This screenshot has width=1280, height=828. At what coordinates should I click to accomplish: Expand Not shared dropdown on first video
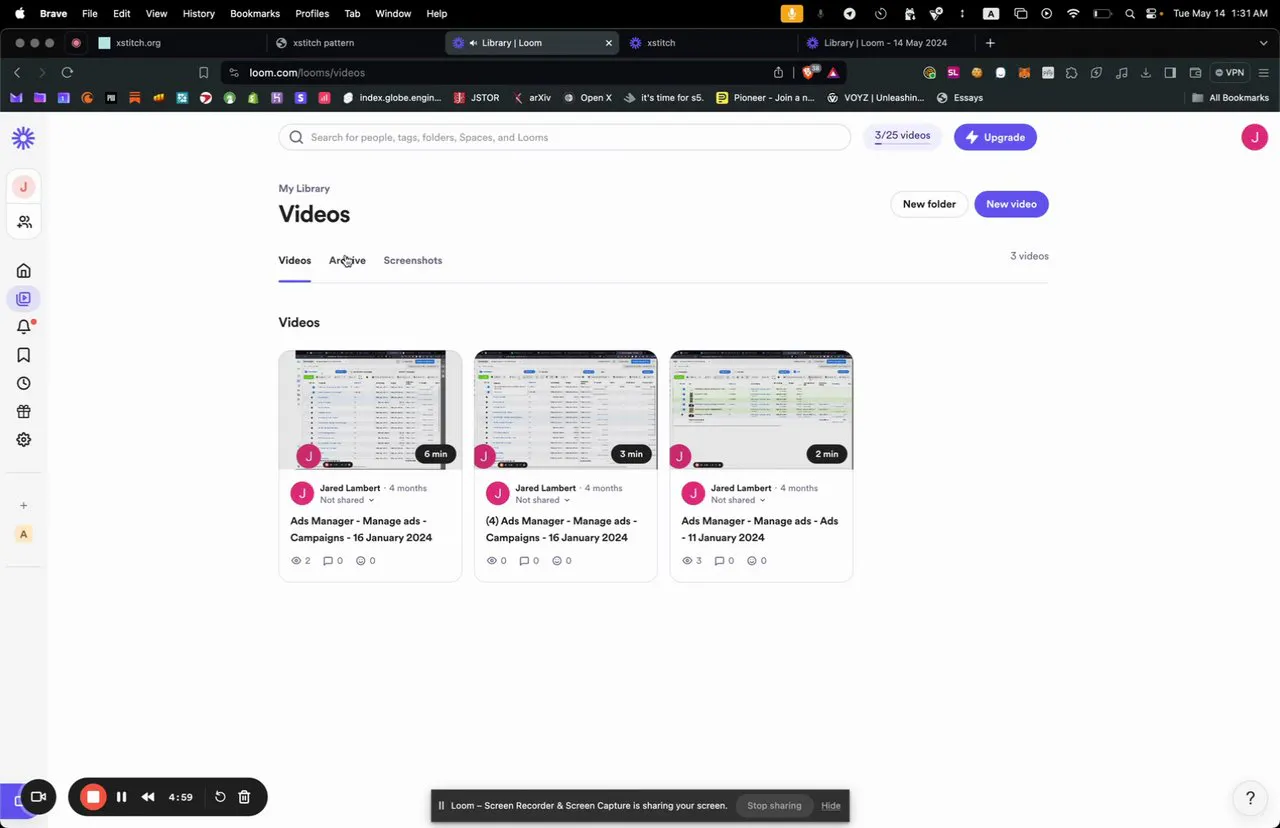click(347, 500)
